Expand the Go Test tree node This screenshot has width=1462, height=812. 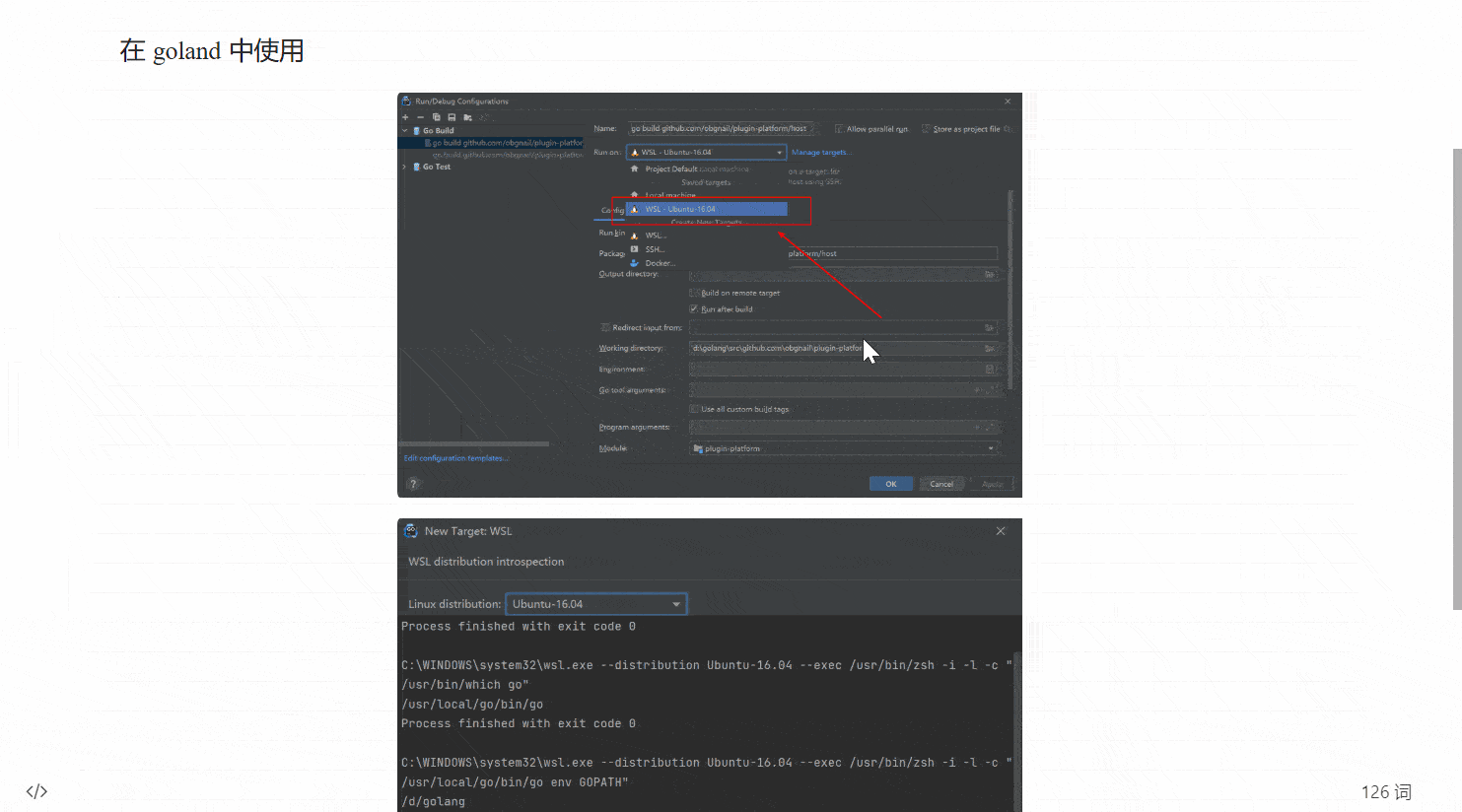pos(405,167)
